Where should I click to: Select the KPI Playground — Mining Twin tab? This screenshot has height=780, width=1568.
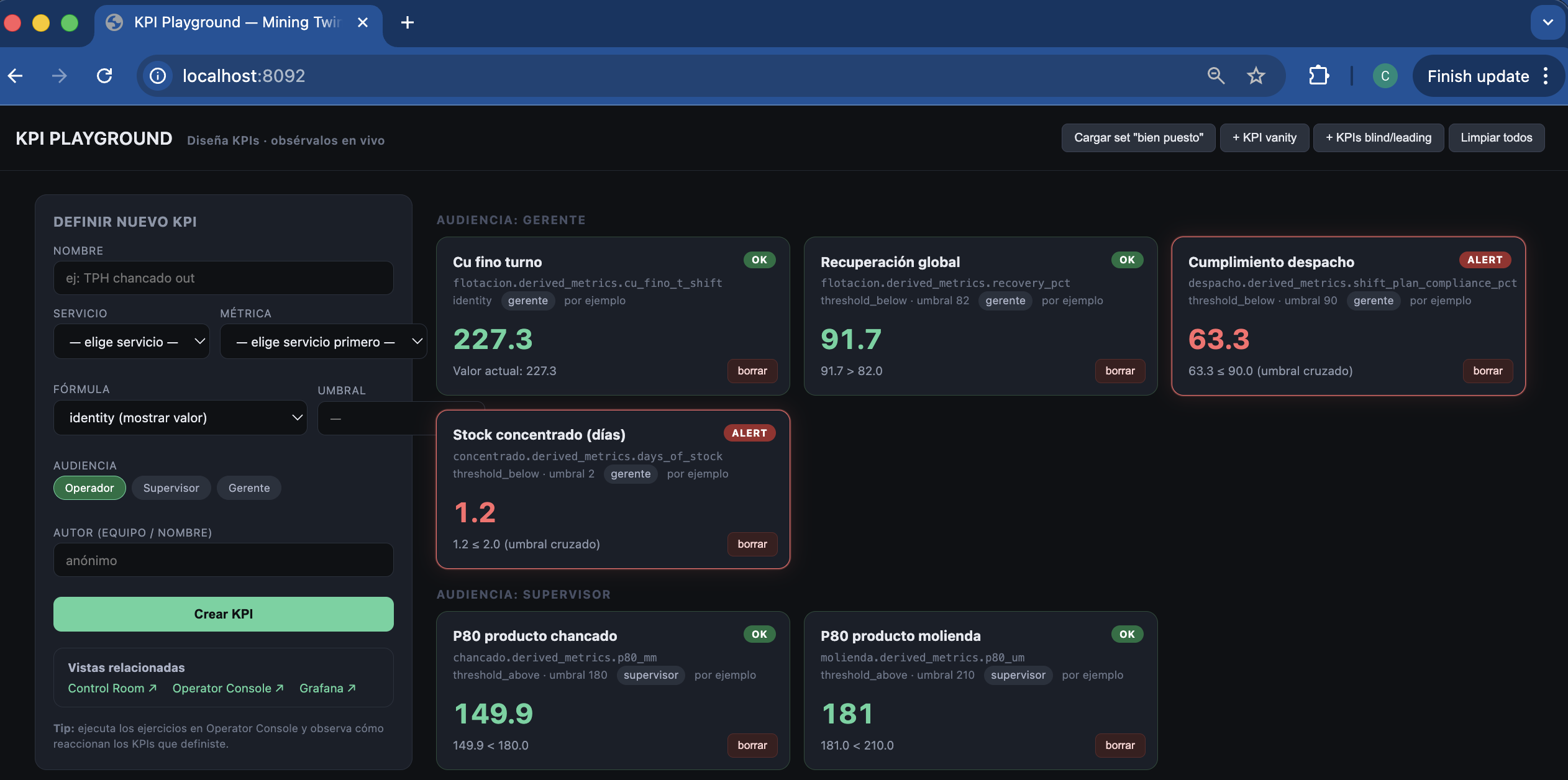point(238,24)
